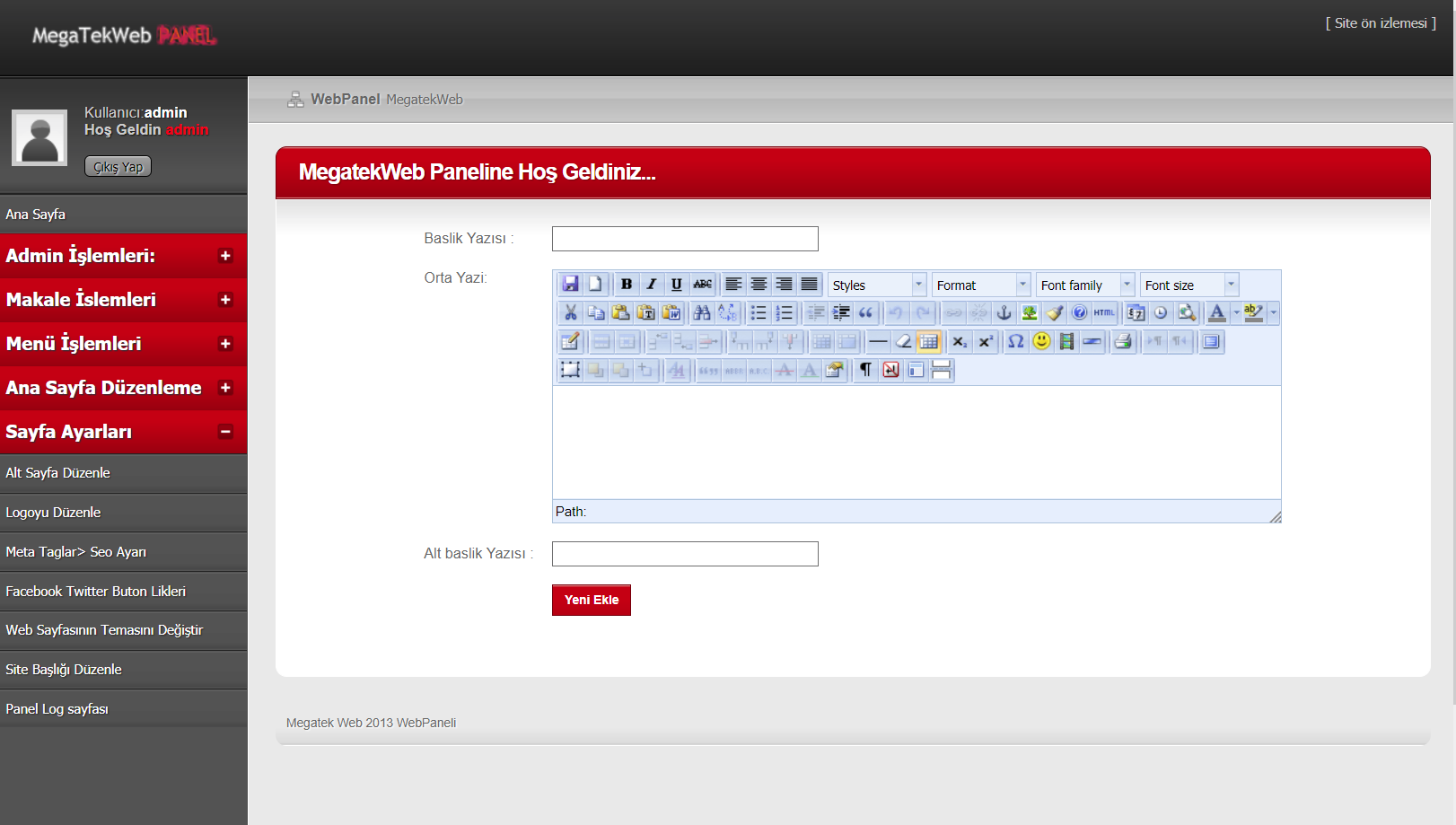Click the Yeni Ekle button

coord(591,600)
